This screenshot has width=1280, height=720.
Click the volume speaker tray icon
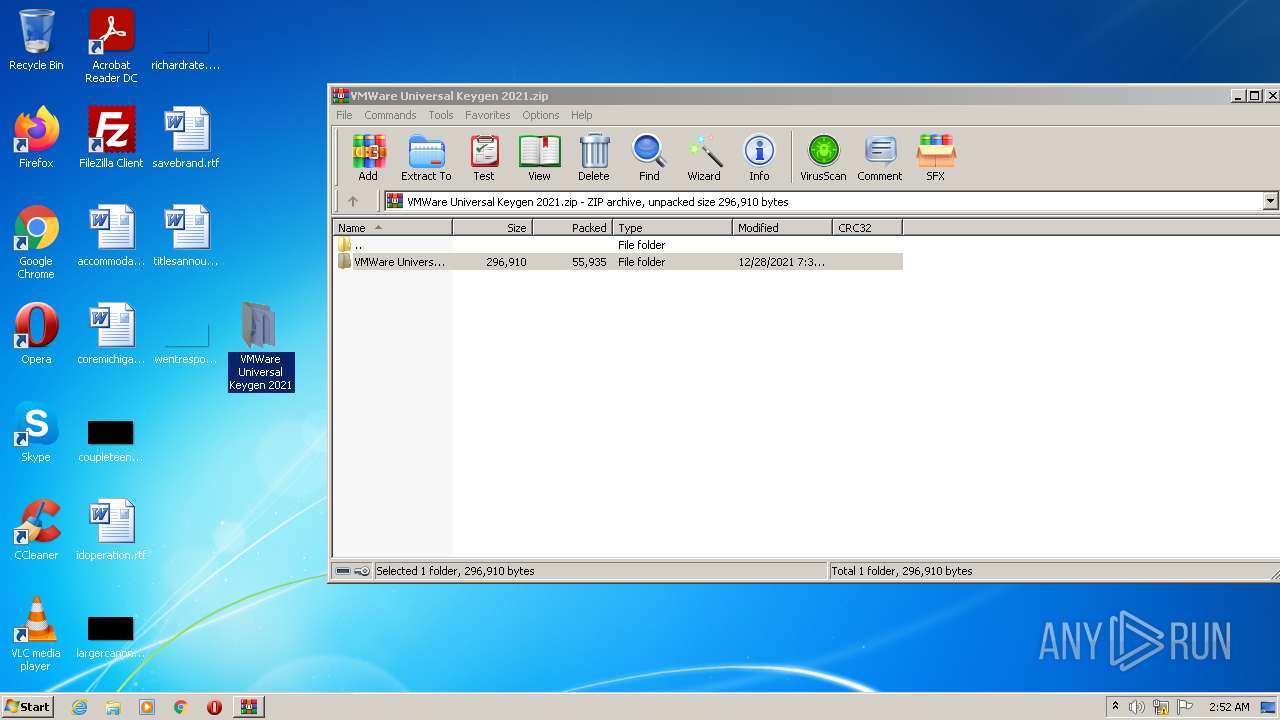coord(1137,707)
